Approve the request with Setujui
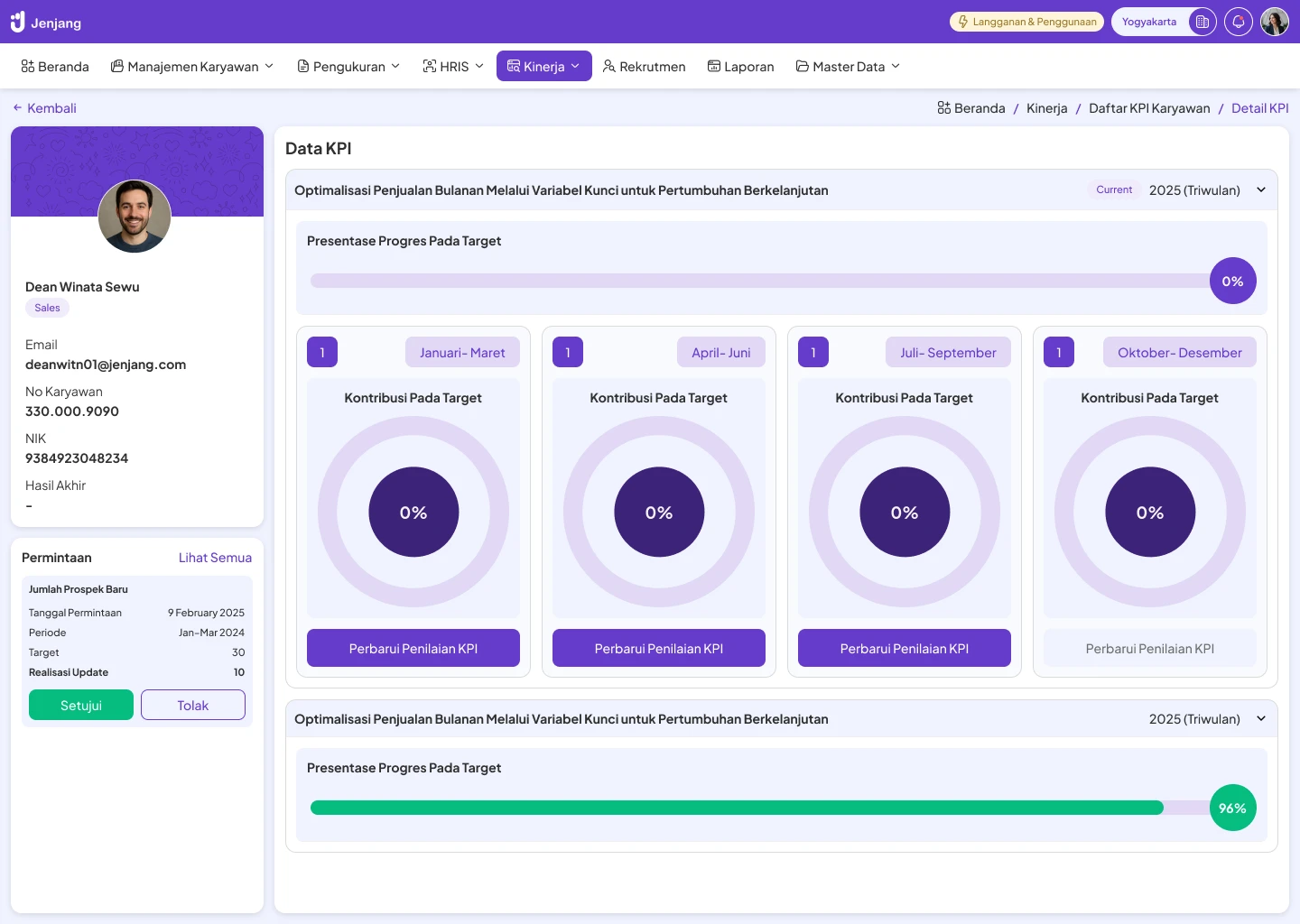Viewport: 1300px width, 924px height. (81, 706)
